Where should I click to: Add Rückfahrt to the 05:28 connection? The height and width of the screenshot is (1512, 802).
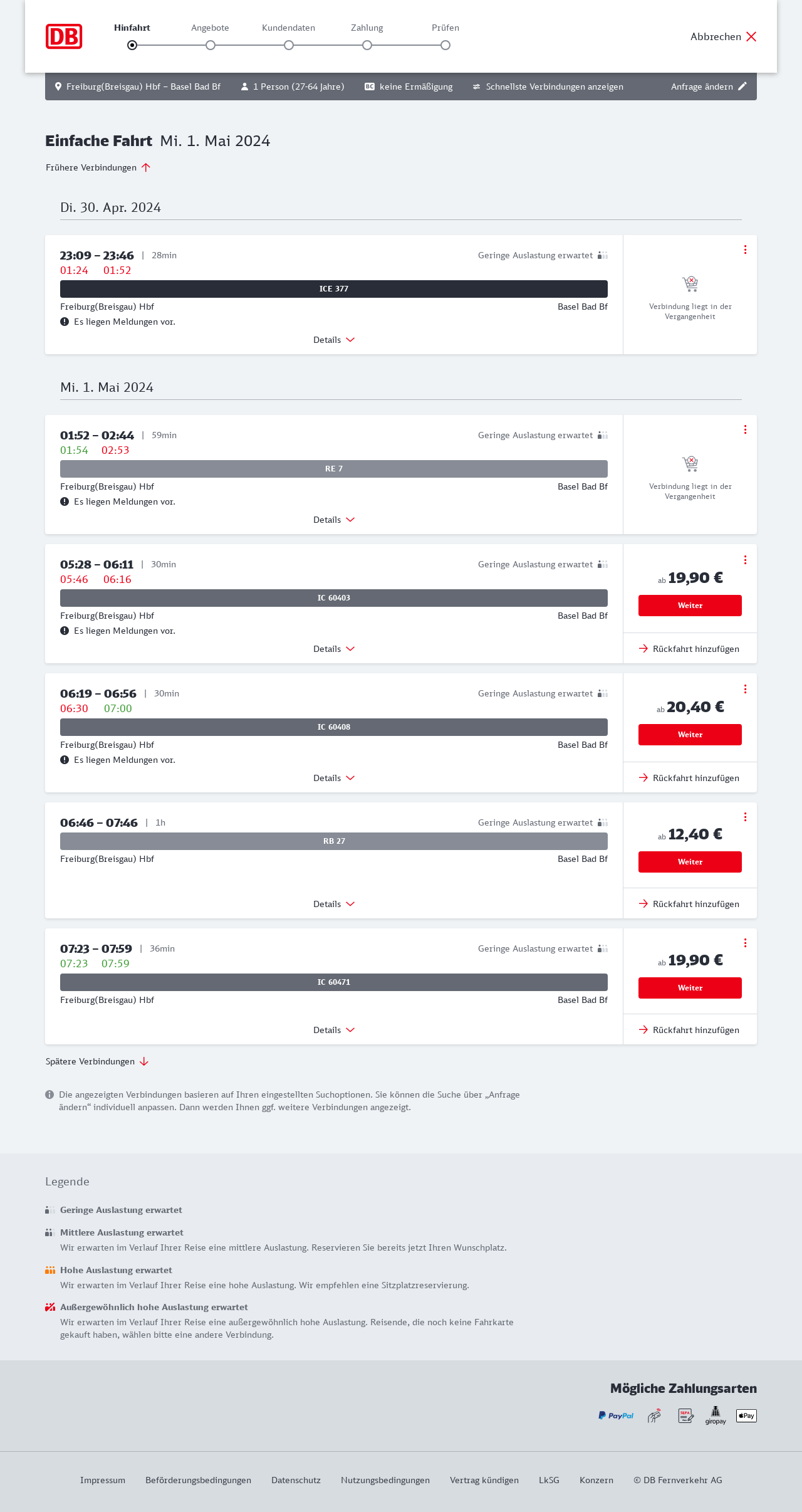point(690,649)
